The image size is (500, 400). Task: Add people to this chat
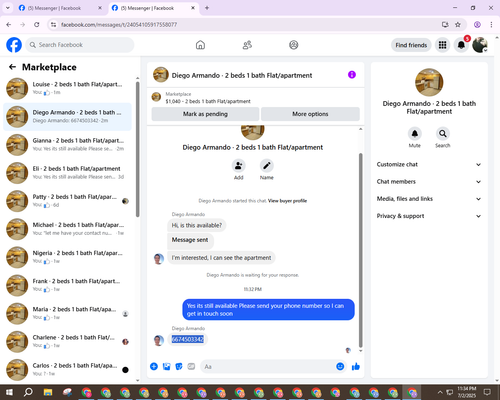coord(239,166)
